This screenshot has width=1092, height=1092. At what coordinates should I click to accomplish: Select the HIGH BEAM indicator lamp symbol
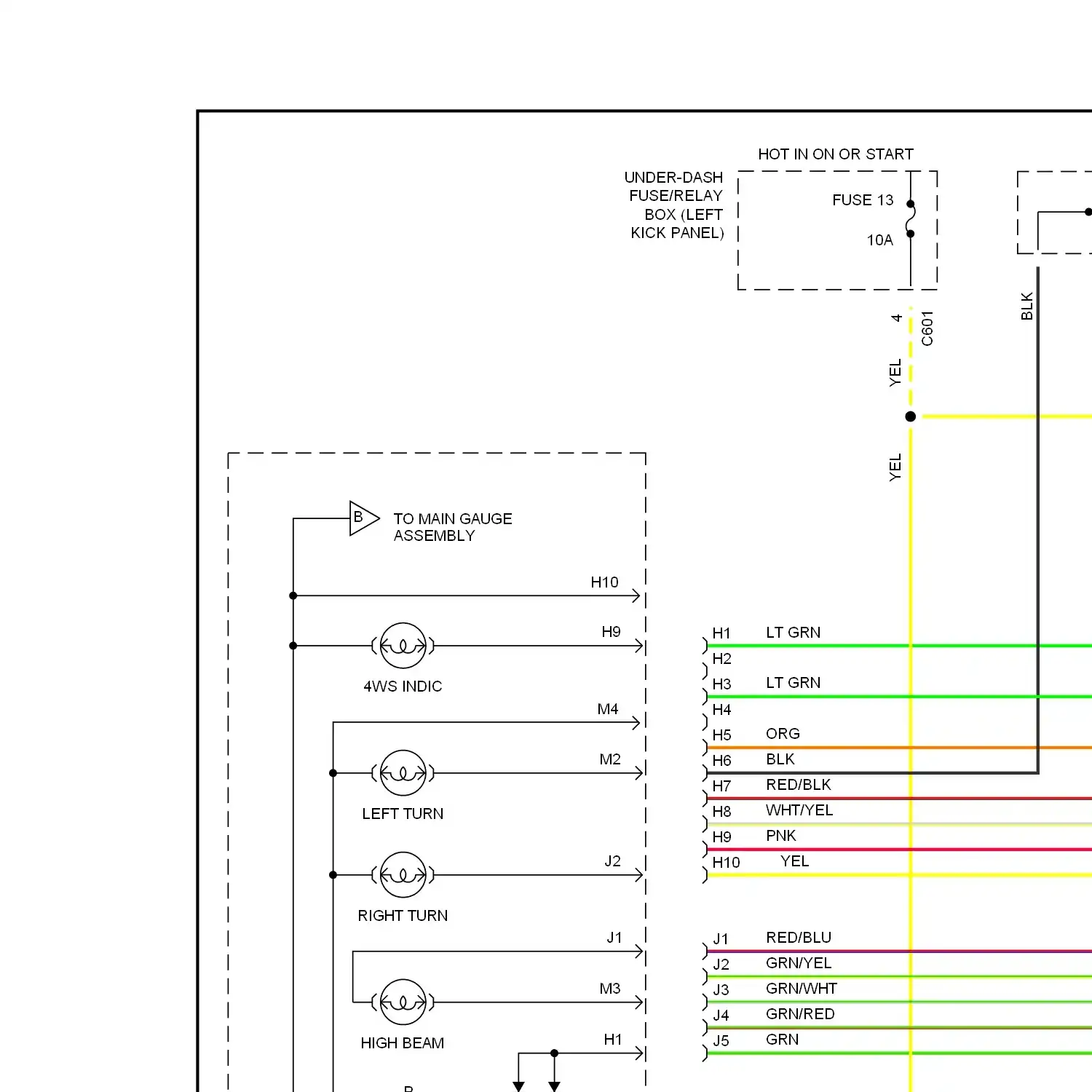(403, 1002)
